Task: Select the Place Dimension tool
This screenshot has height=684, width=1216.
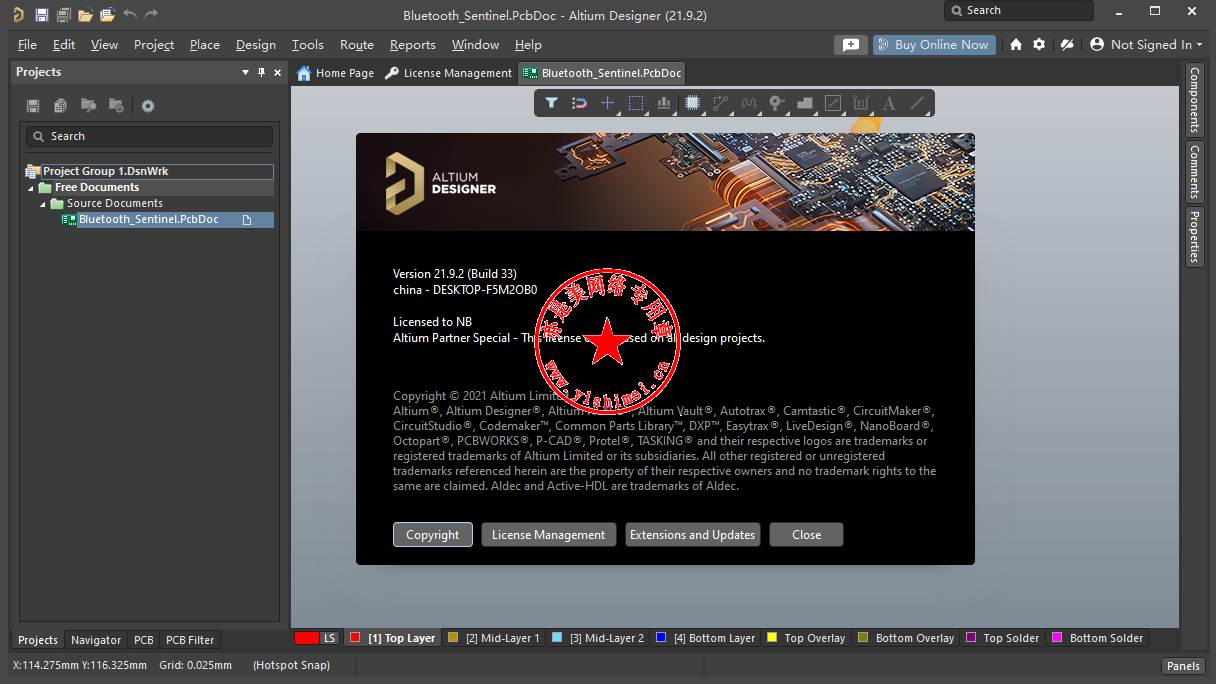Action: coord(861,103)
